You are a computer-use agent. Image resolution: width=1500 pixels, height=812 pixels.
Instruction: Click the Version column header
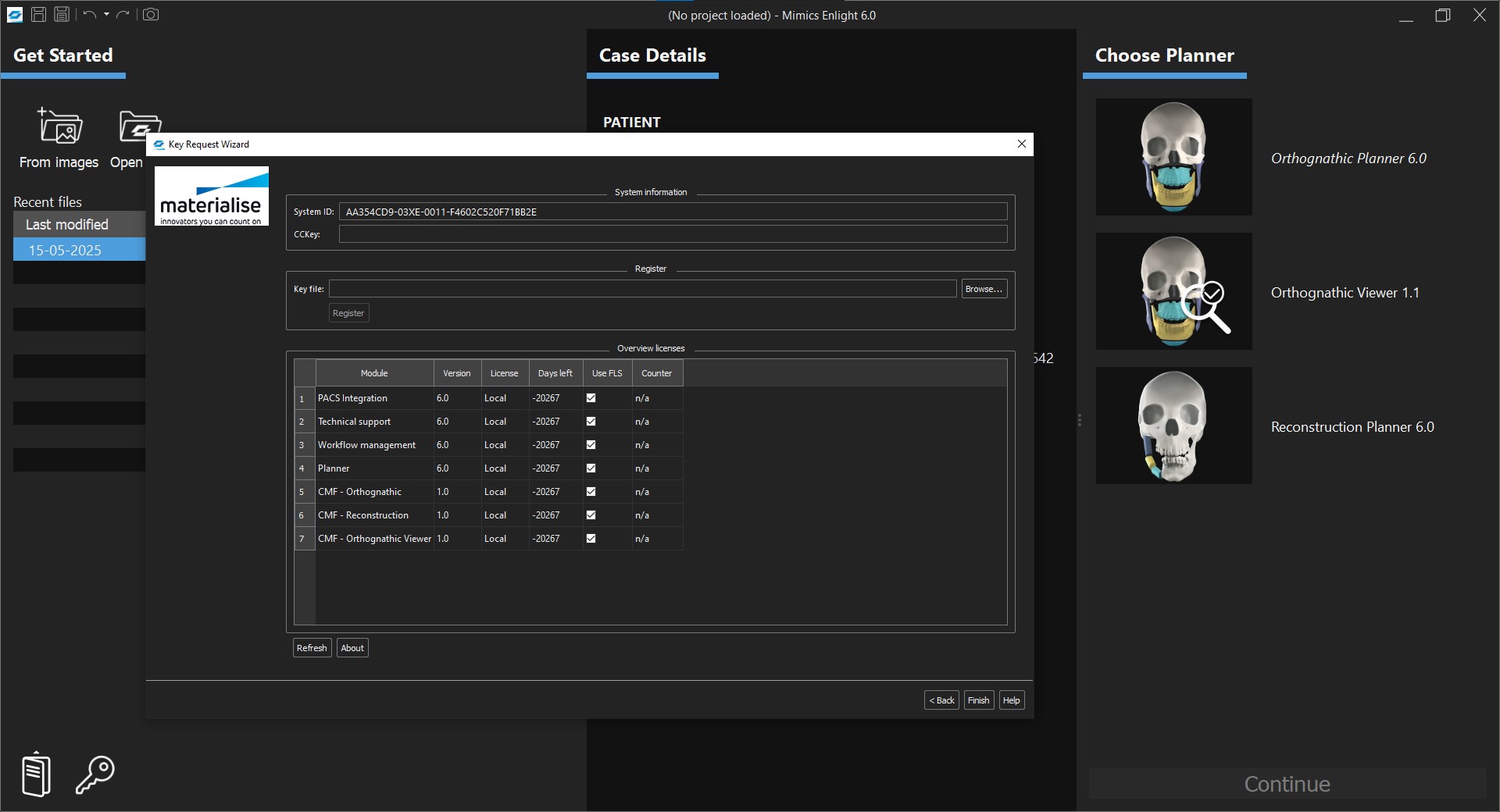[x=457, y=373]
